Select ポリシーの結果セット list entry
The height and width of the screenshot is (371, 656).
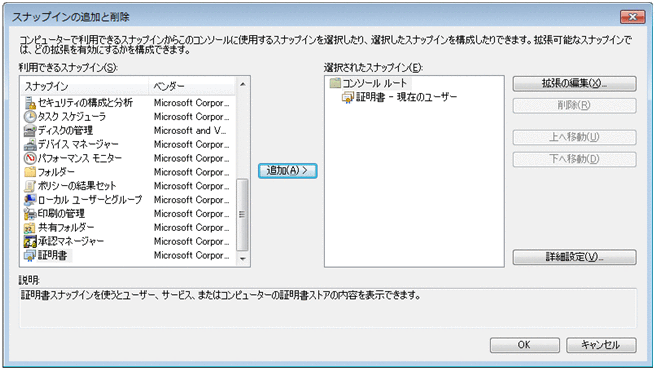coord(77,186)
